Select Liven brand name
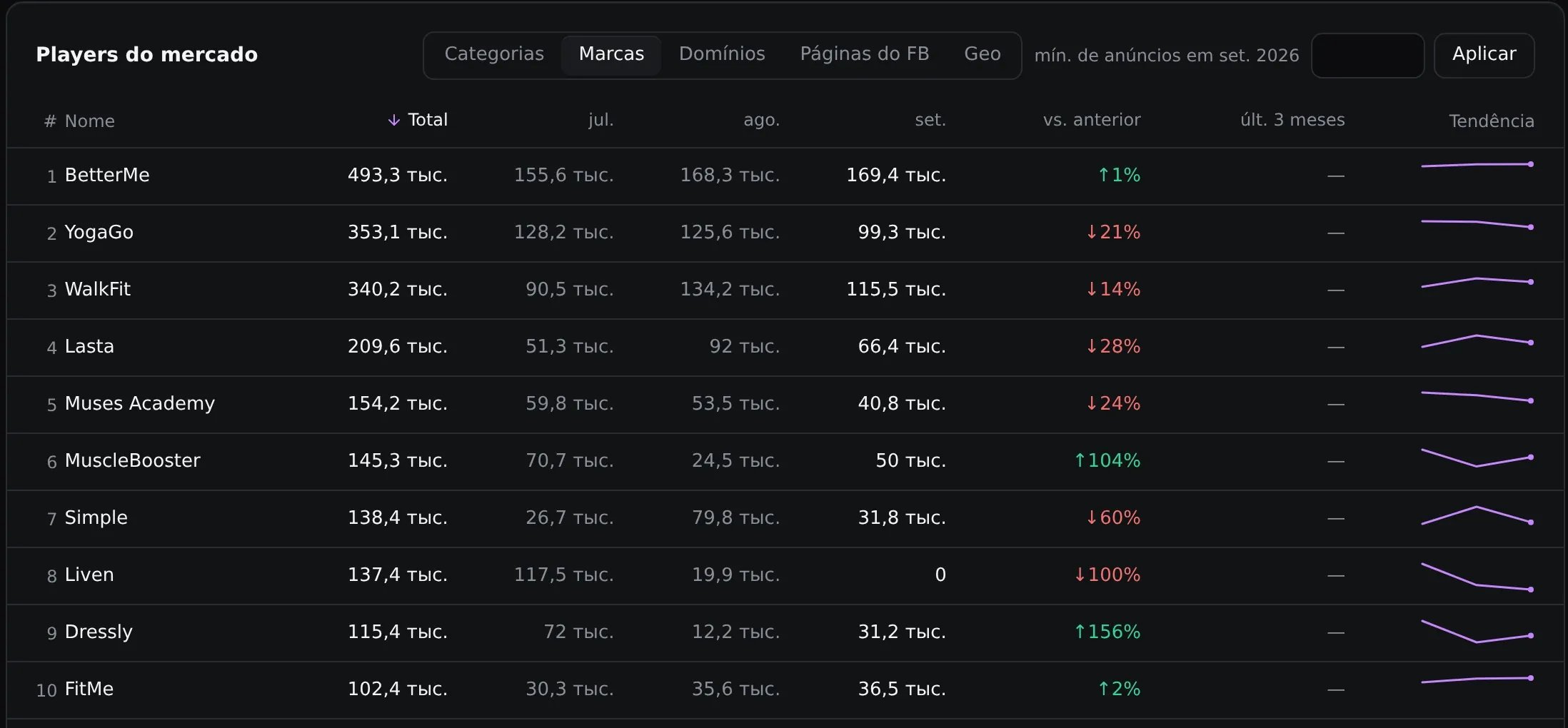 pos(89,575)
